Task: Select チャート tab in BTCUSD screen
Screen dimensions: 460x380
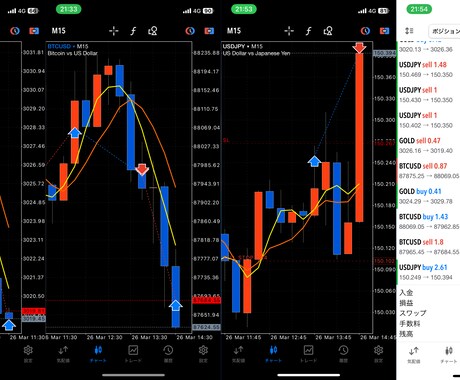Action: click(x=98, y=354)
